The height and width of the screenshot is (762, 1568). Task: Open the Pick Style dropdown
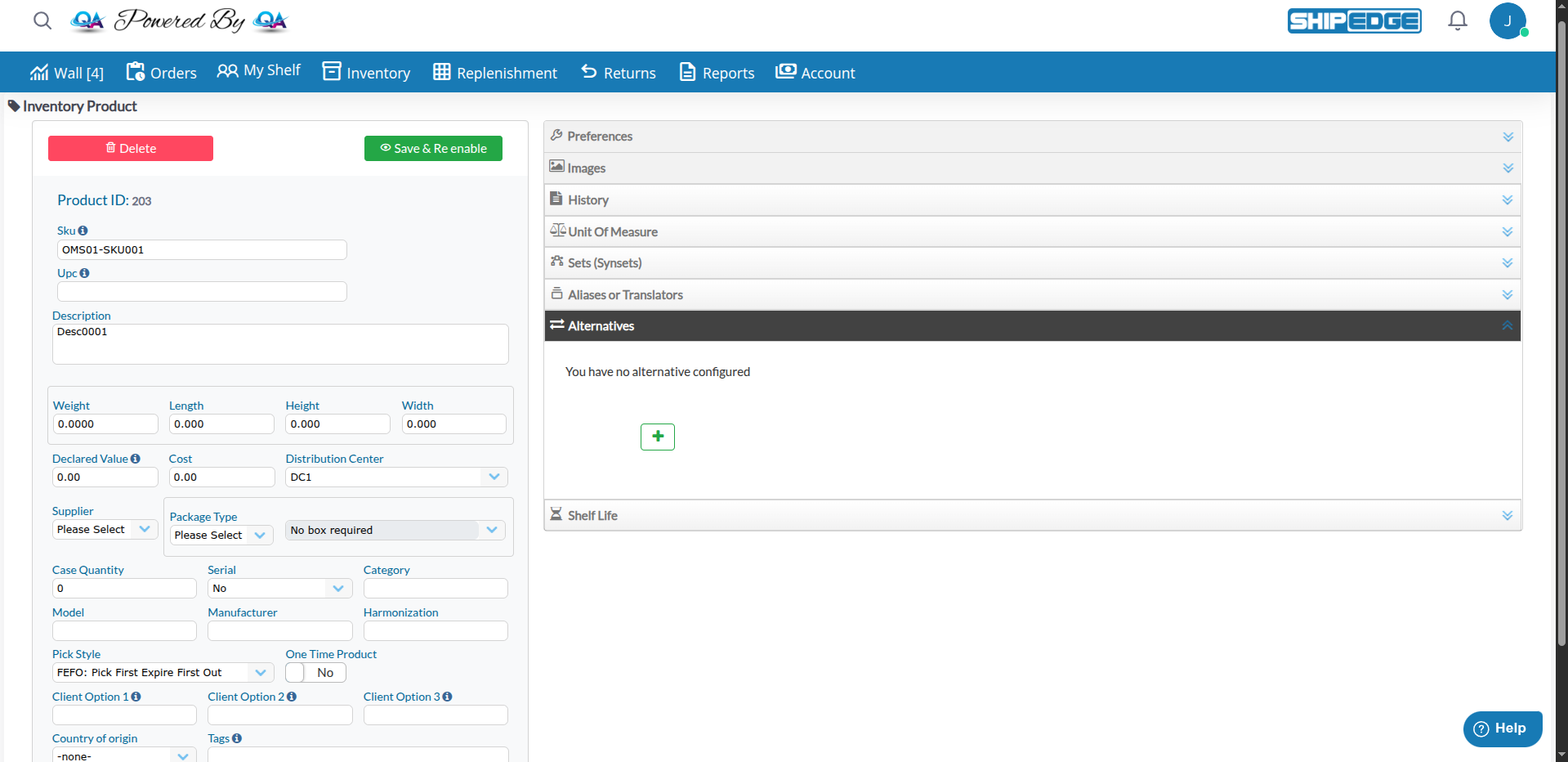tap(162, 673)
